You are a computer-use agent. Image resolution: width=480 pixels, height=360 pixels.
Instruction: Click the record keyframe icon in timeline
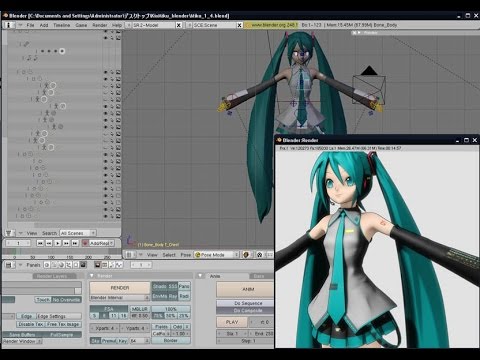click(85, 243)
